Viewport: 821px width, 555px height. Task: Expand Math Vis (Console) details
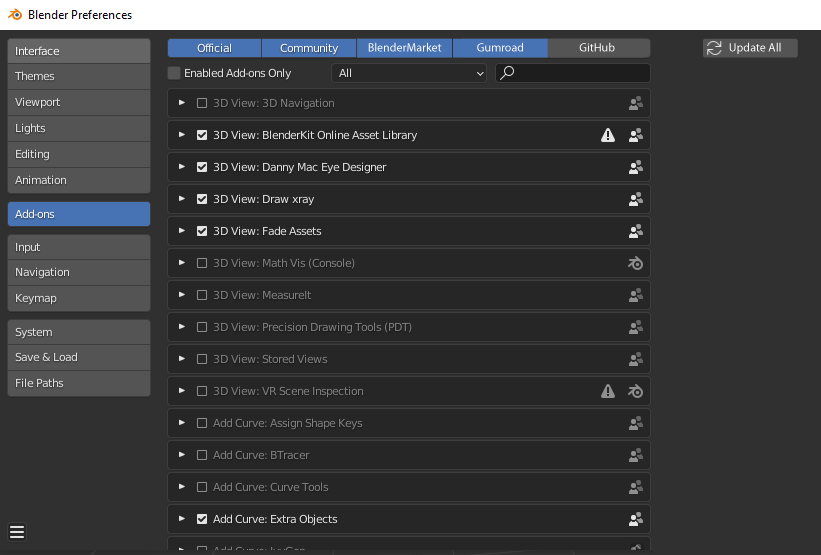point(182,262)
